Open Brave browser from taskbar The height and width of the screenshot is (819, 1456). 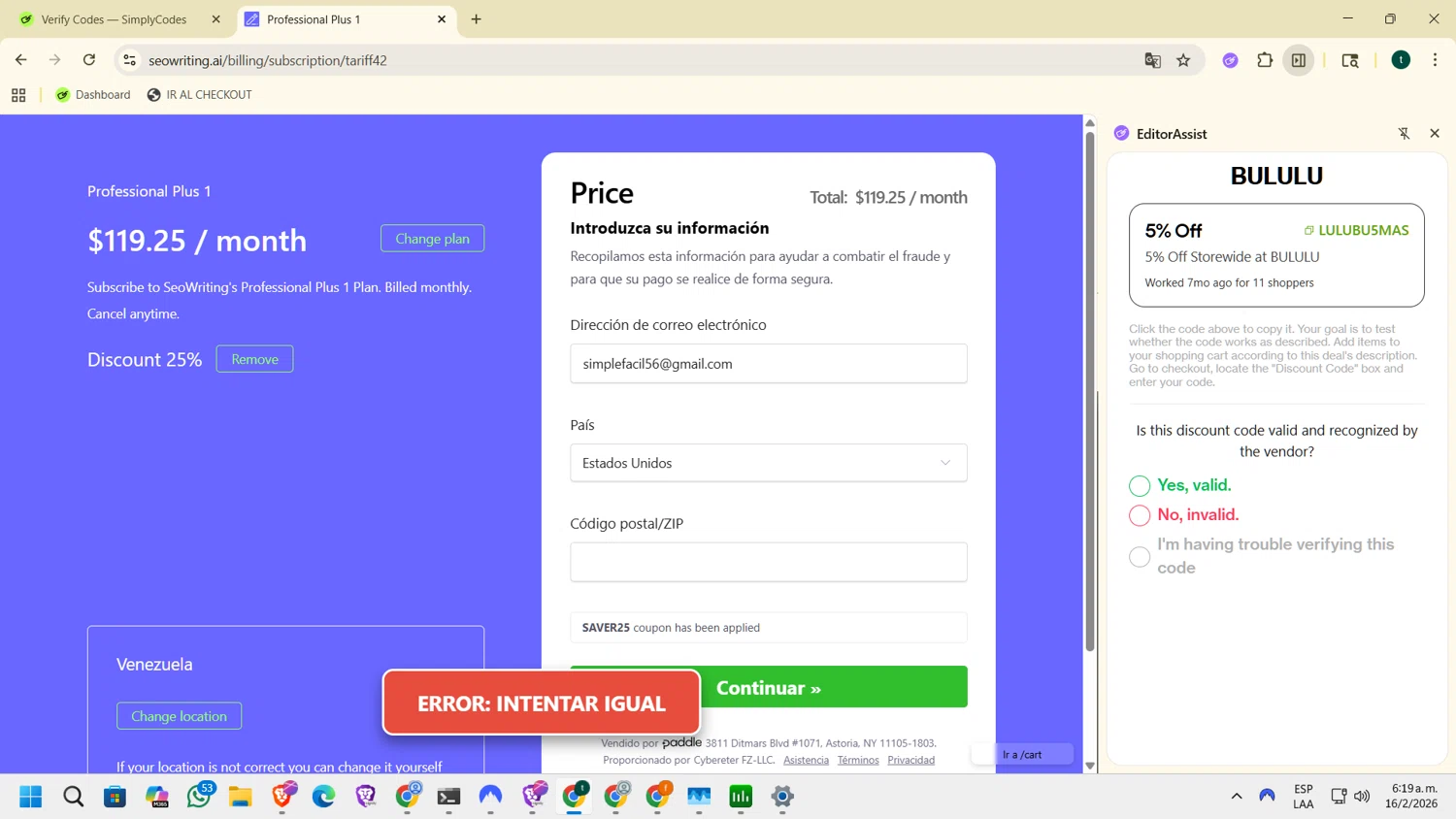tap(282, 797)
